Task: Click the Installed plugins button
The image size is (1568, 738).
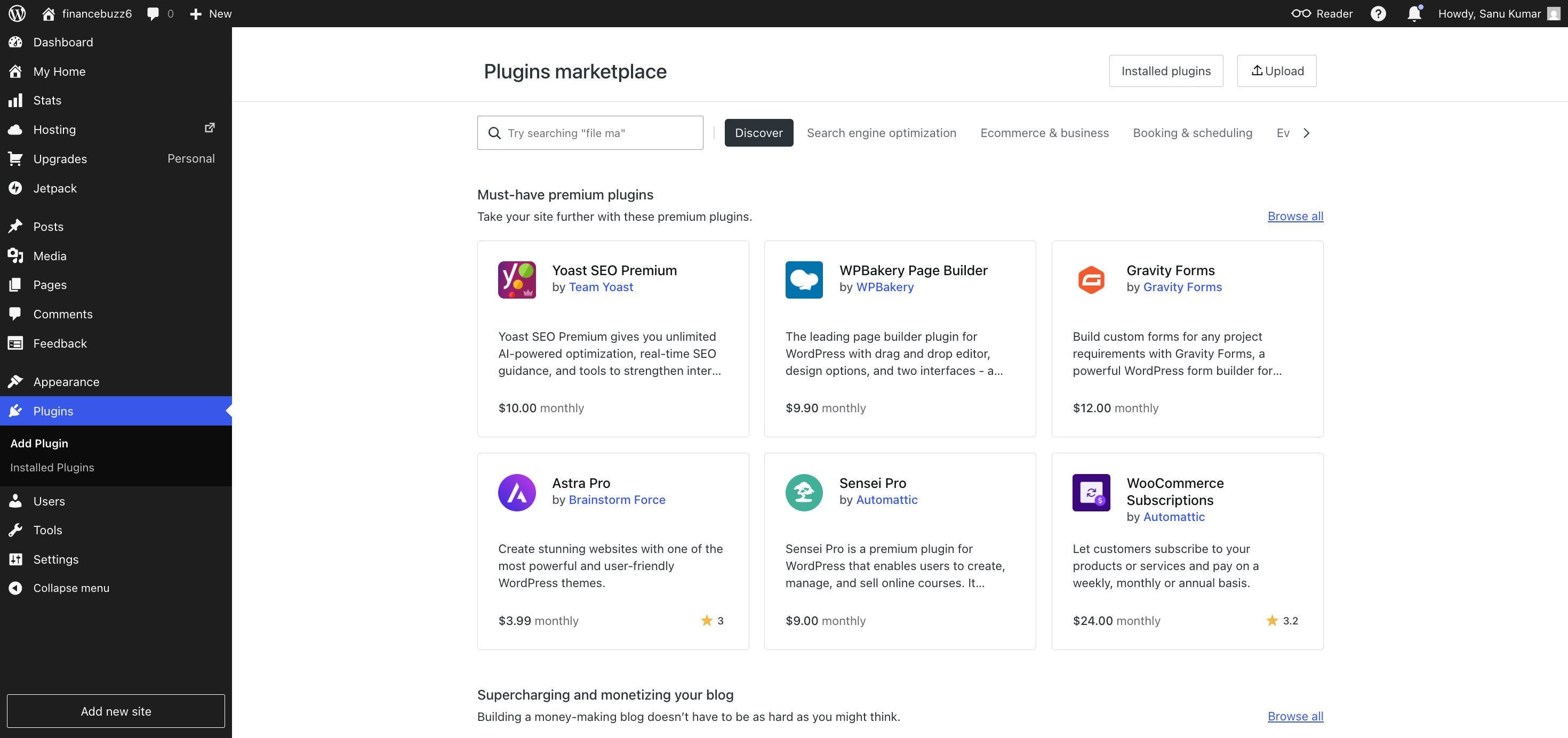Action: (x=1166, y=71)
